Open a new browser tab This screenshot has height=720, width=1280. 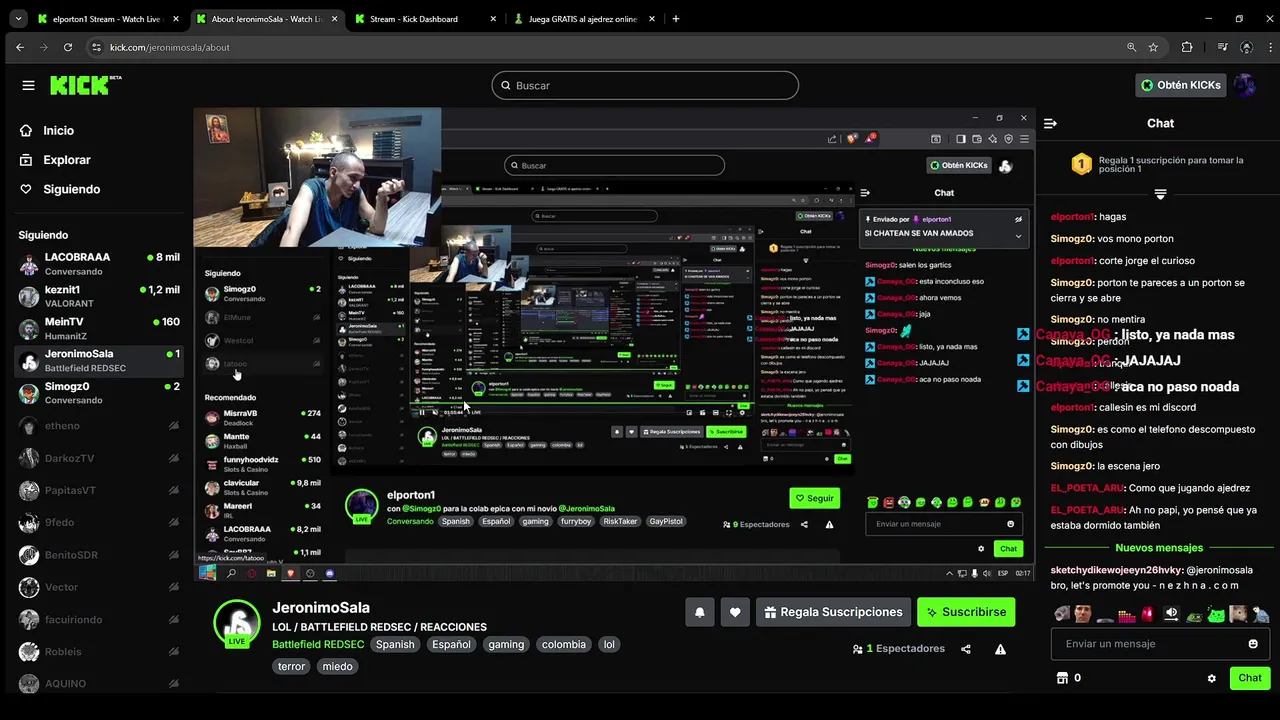[676, 19]
